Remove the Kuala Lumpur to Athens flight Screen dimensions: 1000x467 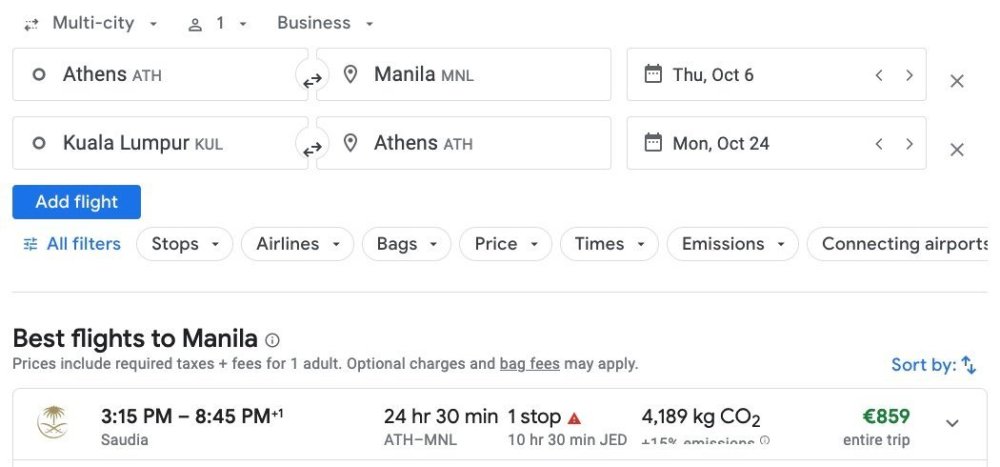coord(956,149)
